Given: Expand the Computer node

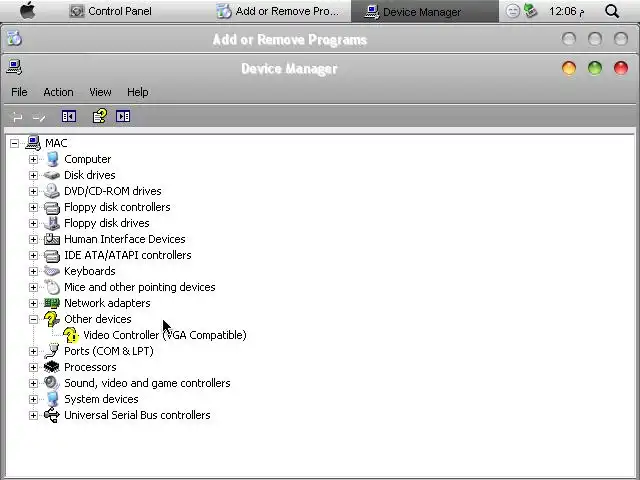Looking at the screenshot, I should click(33, 159).
